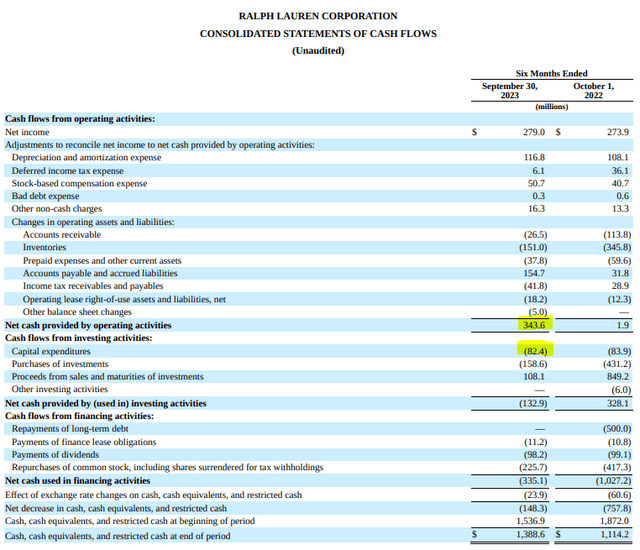Viewport: 640px width, 550px height.
Task: Select 'Changes in operating assets and liabilities:' label
Action: [x=93, y=222]
